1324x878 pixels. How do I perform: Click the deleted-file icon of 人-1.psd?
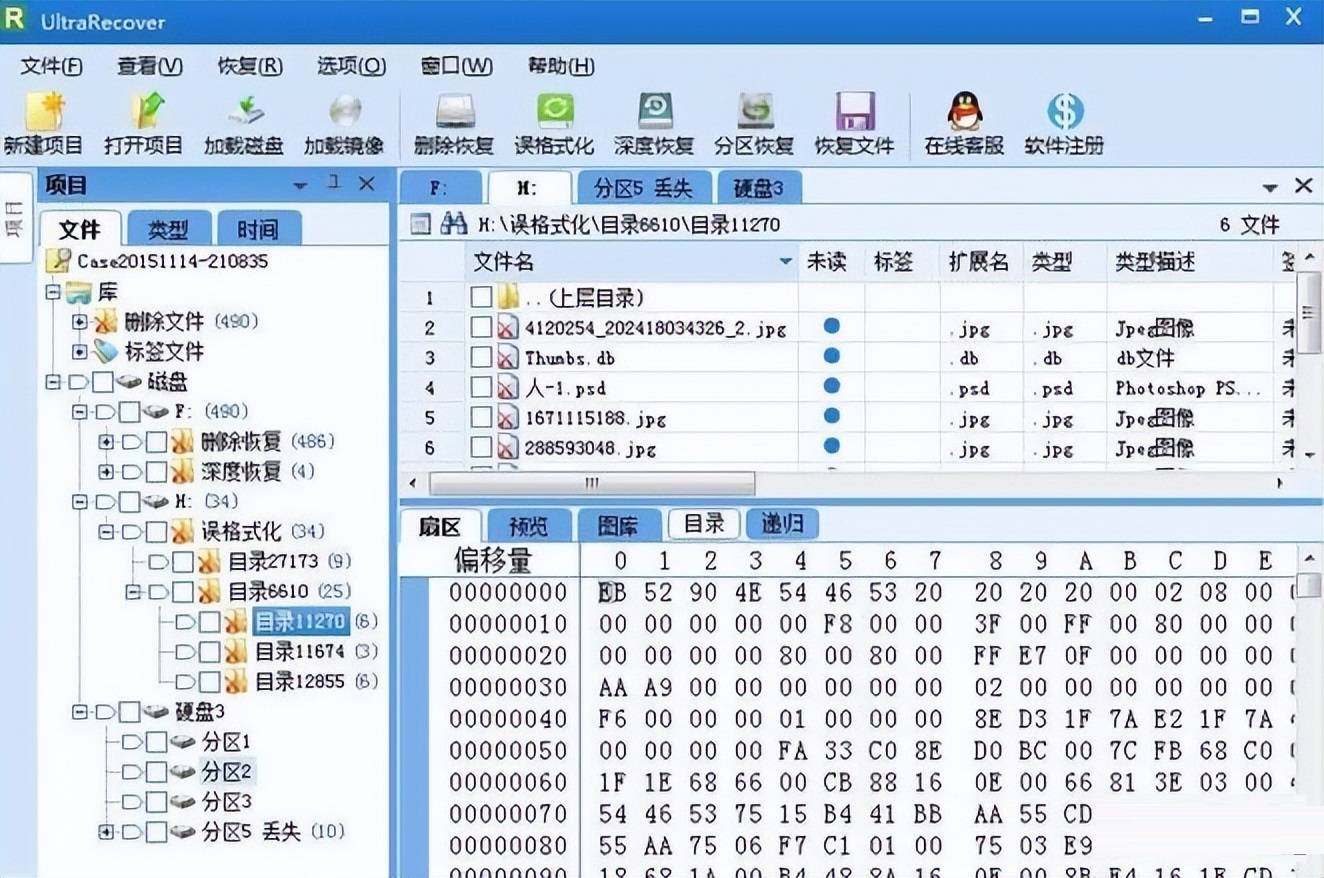click(x=509, y=388)
